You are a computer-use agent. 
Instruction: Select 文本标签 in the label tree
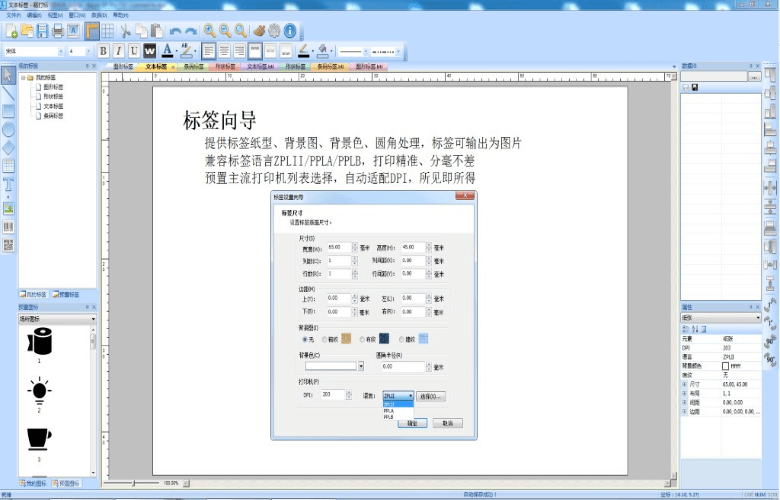53,106
